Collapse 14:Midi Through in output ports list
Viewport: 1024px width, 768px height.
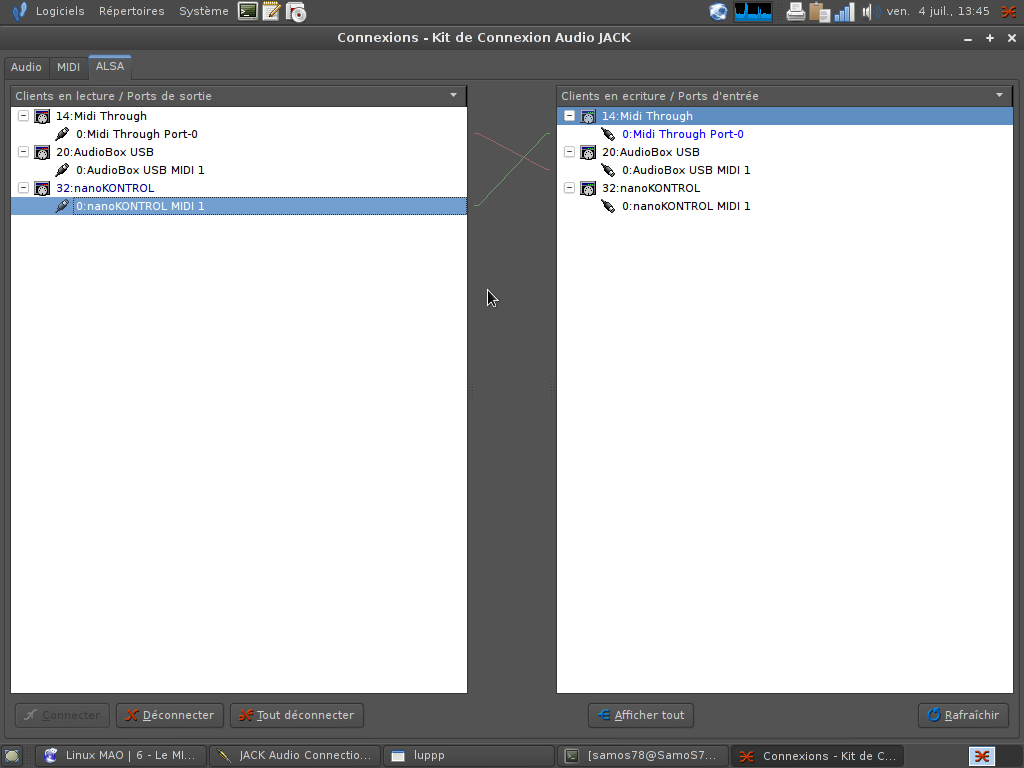[x=24, y=116]
